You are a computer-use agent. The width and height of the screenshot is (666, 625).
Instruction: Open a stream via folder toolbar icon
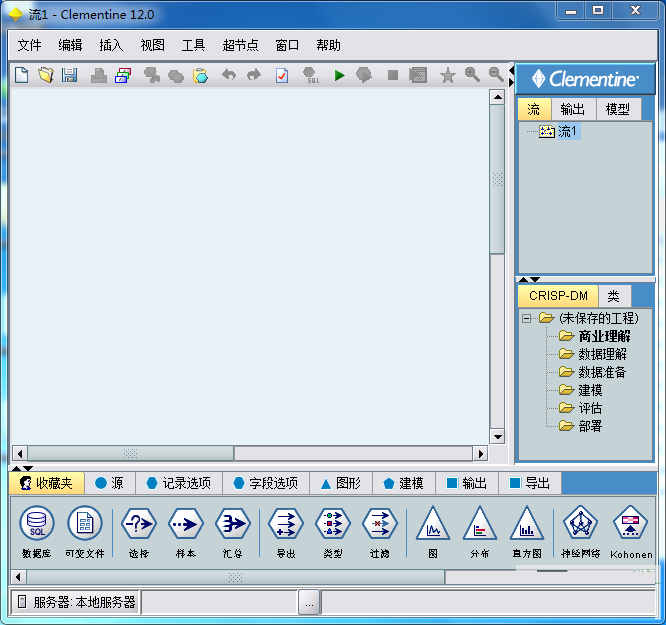click(x=46, y=75)
